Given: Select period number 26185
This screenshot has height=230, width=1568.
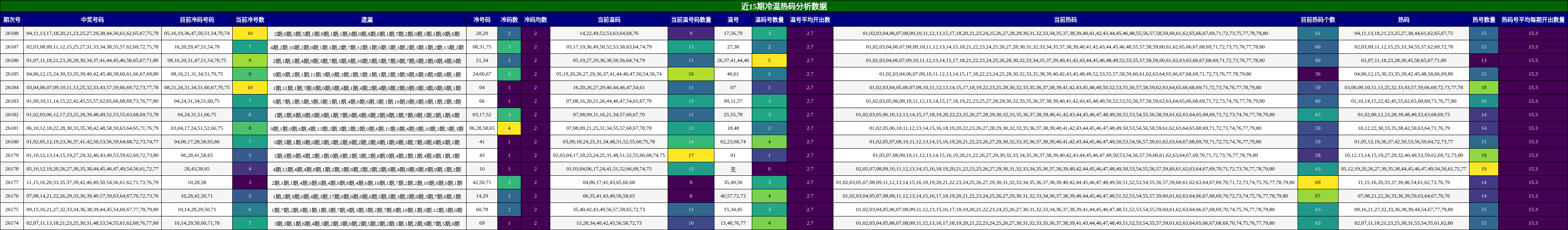Looking at the screenshot, I should coord(11,74).
